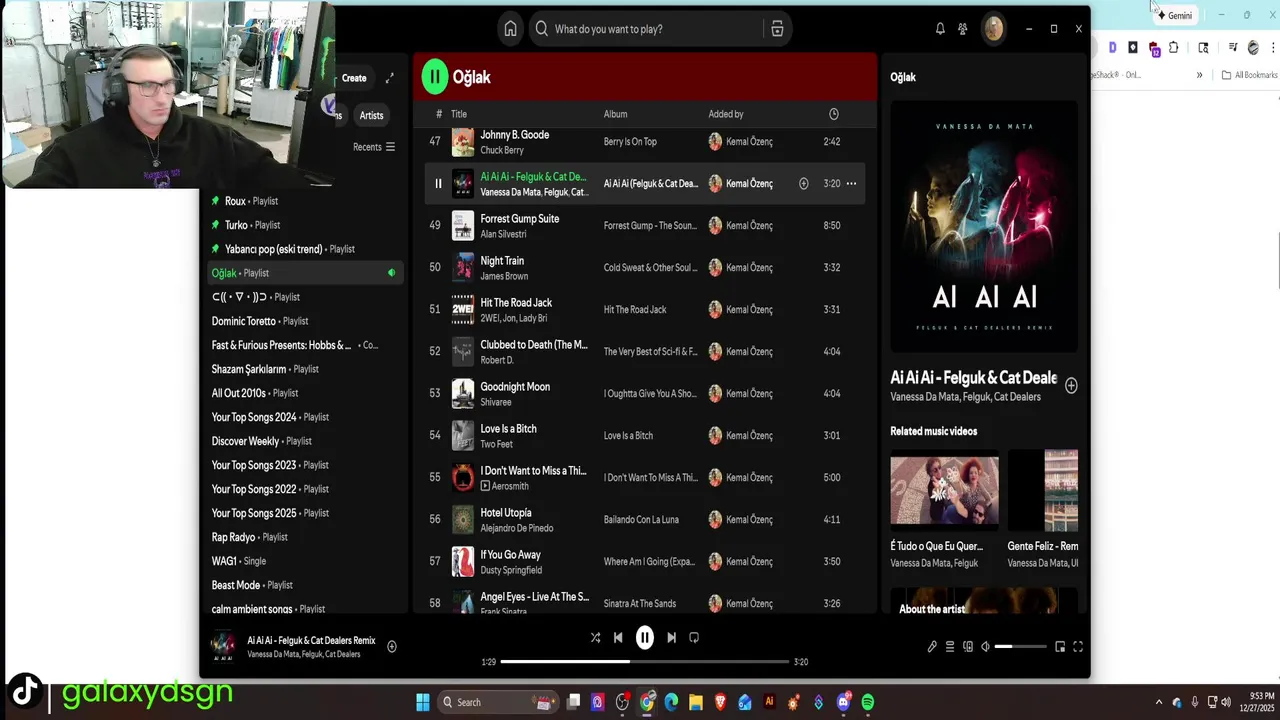Open more options for Ai Ai Ai track row
The image size is (1280, 720).
click(x=851, y=184)
